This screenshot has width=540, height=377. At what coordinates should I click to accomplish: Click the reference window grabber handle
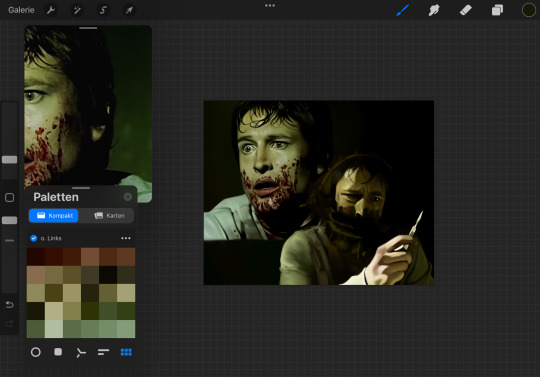88,28
